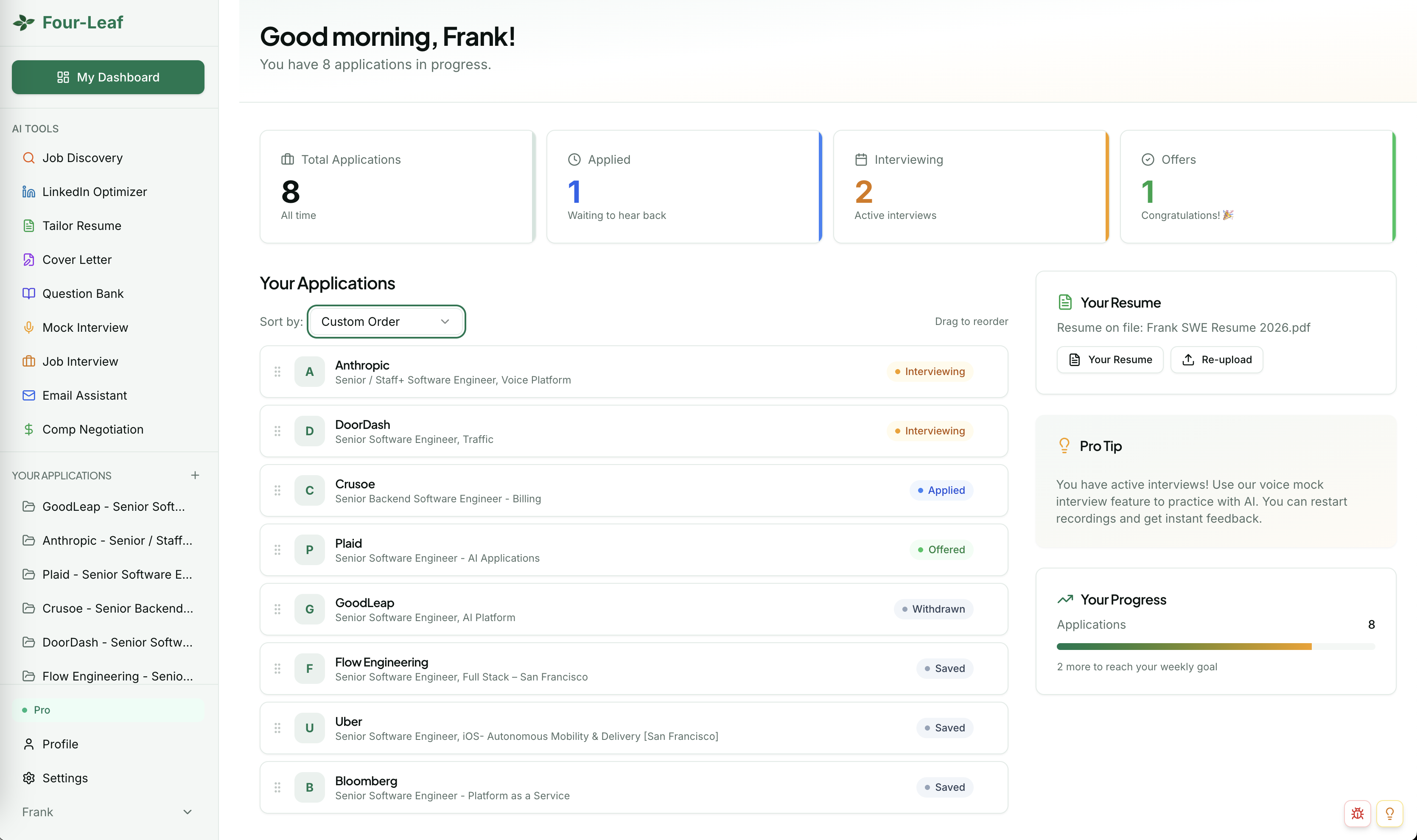Click the Comp Negotiation dollar icon
The image size is (1417, 840).
click(x=28, y=429)
